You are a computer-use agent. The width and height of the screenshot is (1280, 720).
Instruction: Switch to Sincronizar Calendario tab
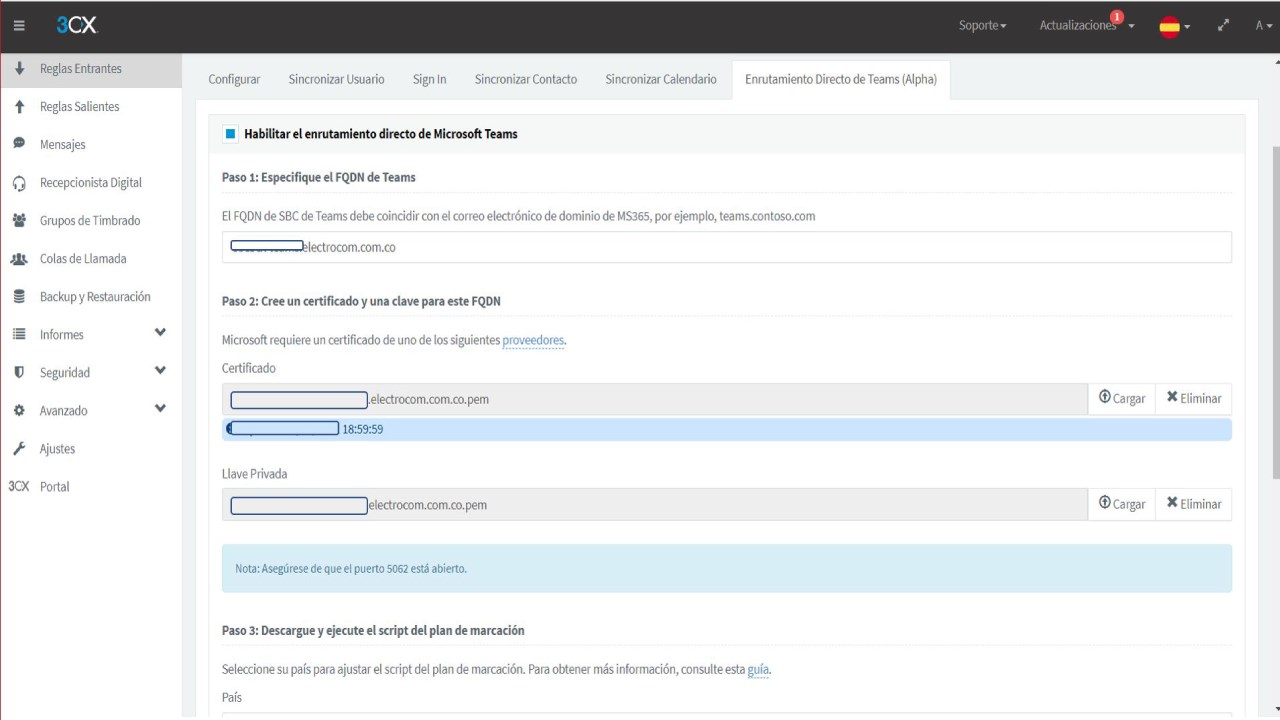click(x=660, y=80)
